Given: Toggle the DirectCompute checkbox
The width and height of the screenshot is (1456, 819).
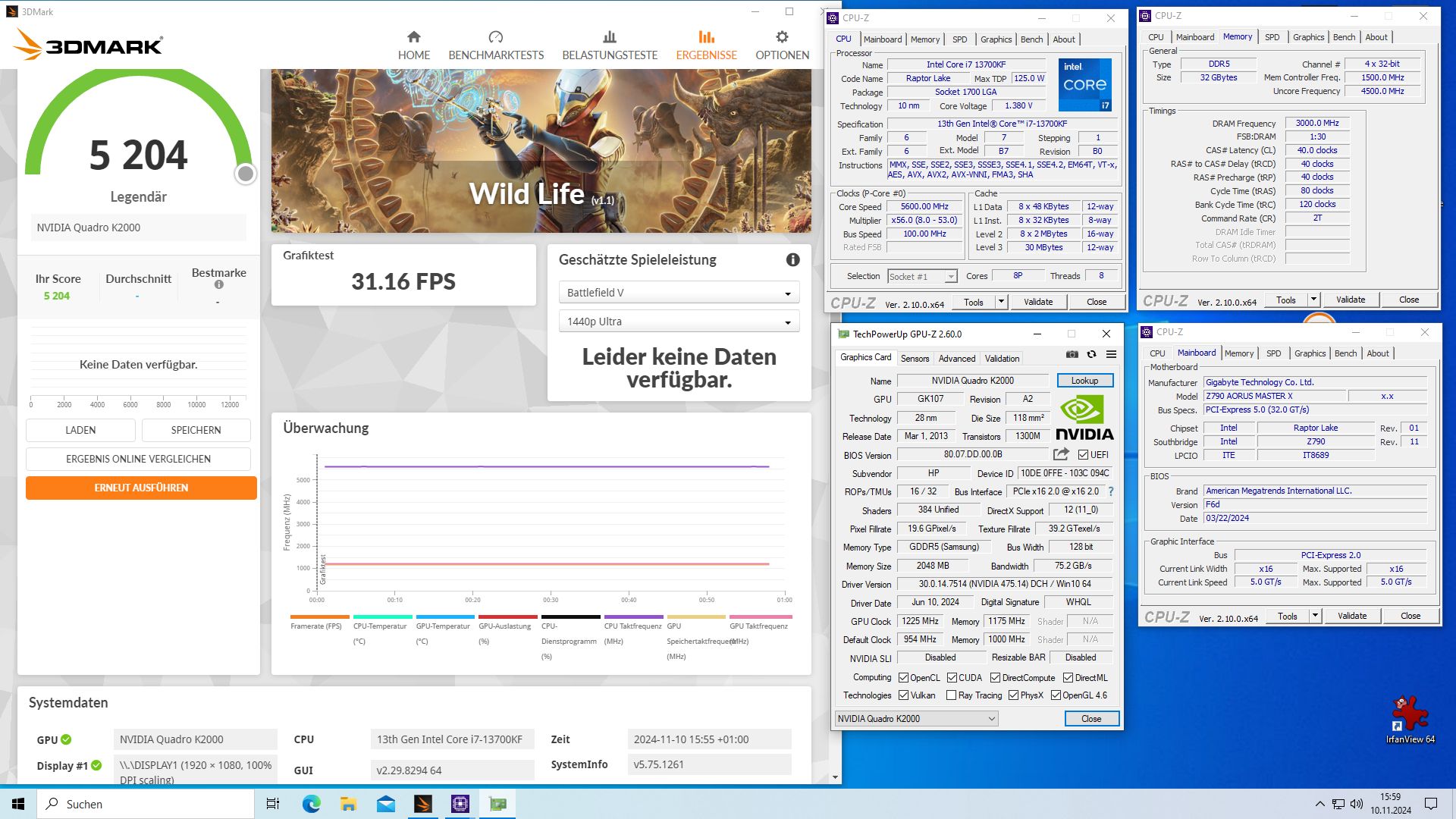Looking at the screenshot, I should (x=995, y=678).
